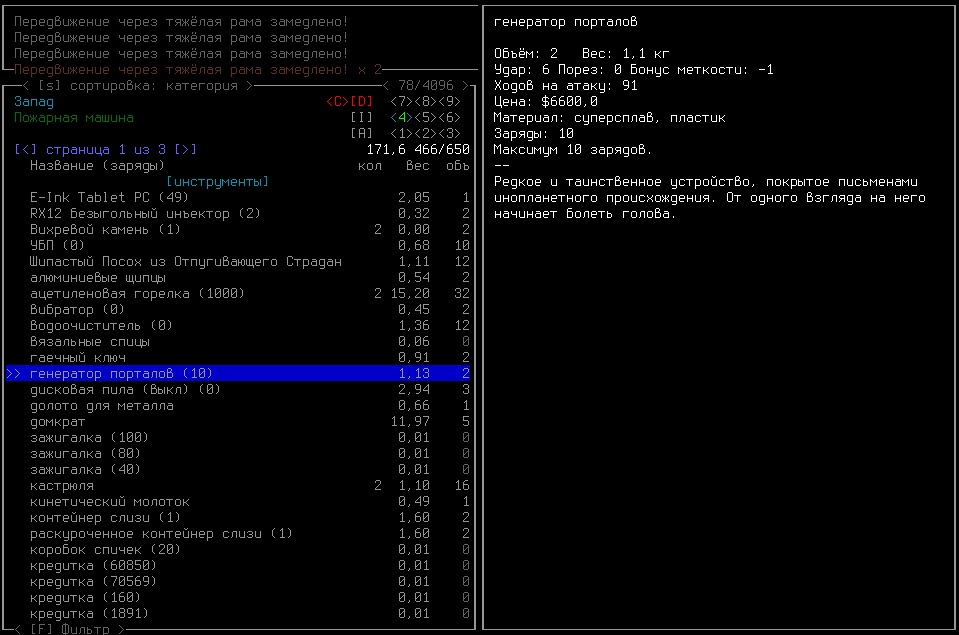Go to previous page with [<]
This screenshot has height=635, width=959.
click(x=26, y=149)
